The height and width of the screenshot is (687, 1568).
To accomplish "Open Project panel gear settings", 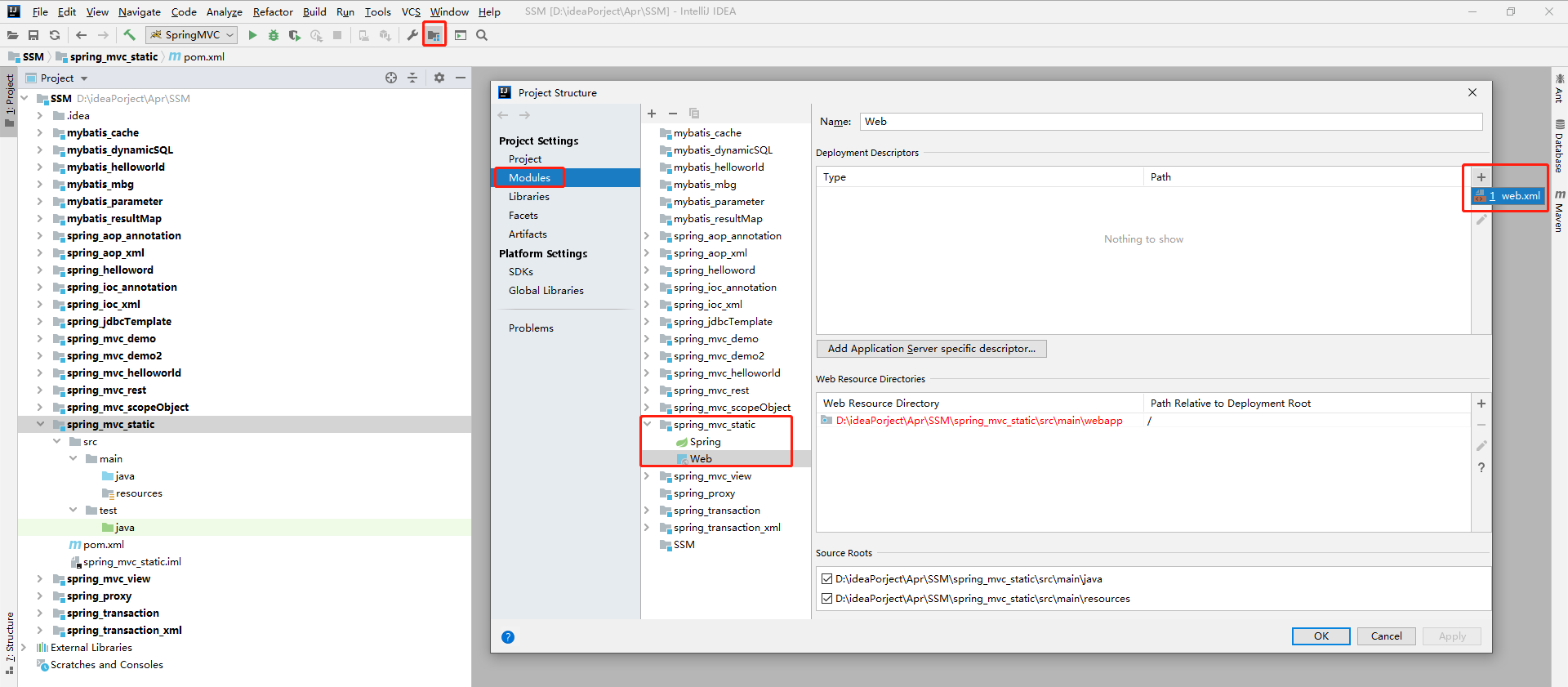I will pyautogui.click(x=439, y=78).
